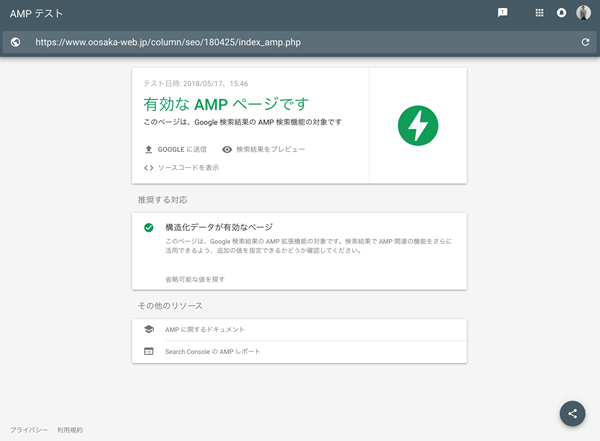The height and width of the screenshot is (441, 600).
Task: Open the notifications bell icon
Action: point(561,13)
